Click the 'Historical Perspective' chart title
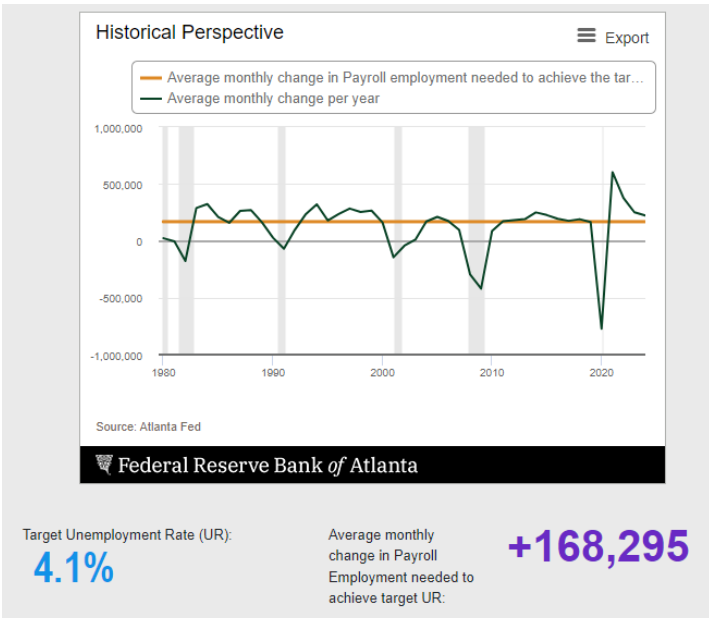Screen dimensions: 709x618 (189, 33)
